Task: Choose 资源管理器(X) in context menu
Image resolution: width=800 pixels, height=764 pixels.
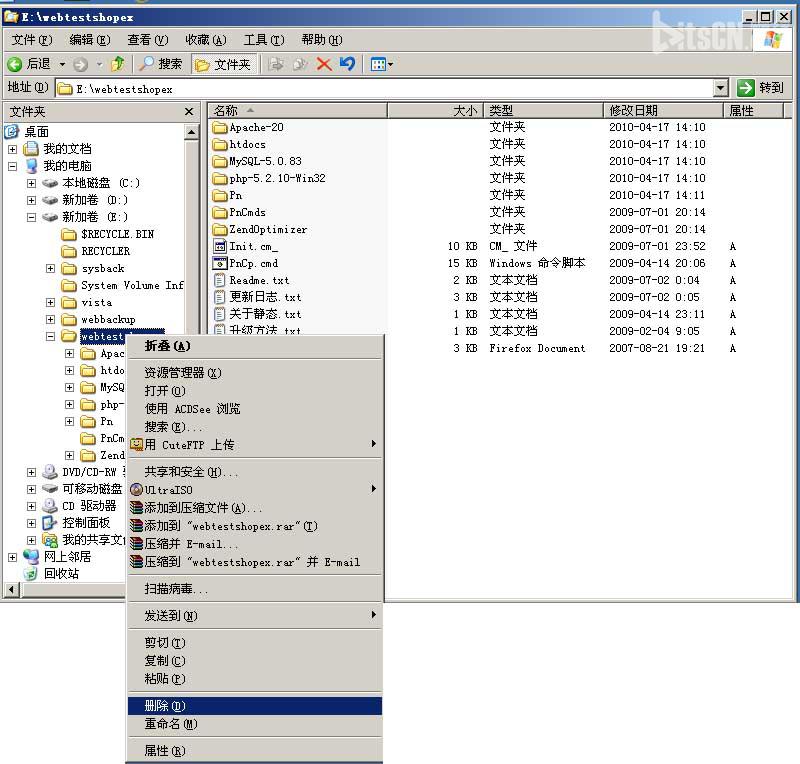Action: pyautogui.click(x=255, y=373)
